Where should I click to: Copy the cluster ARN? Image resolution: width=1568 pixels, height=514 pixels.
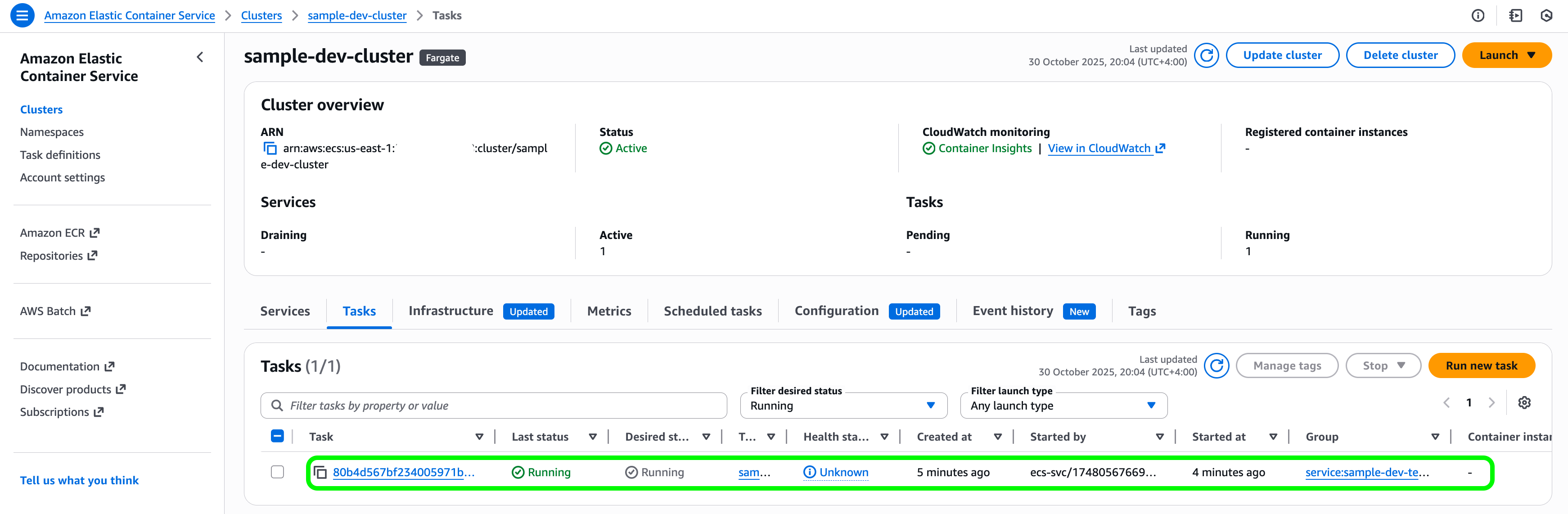coord(270,149)
